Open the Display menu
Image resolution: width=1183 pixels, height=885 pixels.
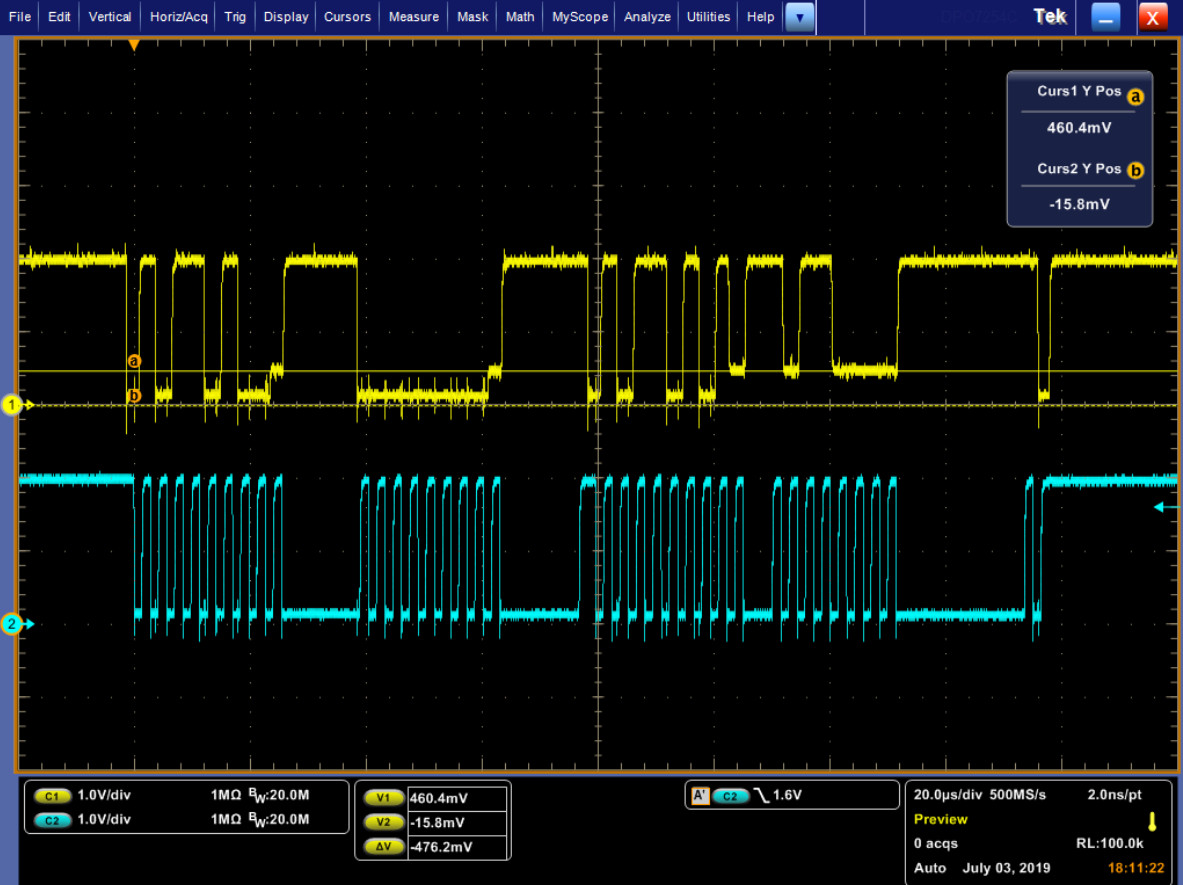coord(286,17)
